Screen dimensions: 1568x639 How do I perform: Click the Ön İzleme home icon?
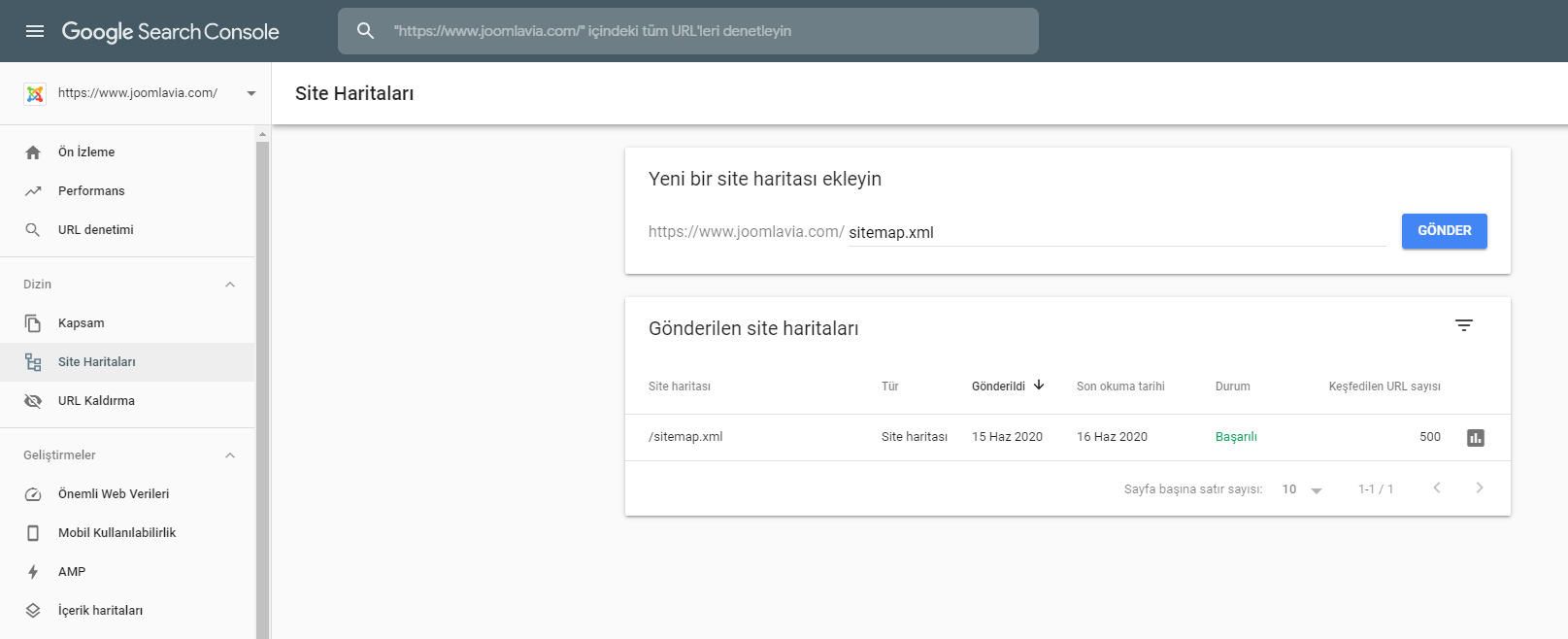point(33,152)
